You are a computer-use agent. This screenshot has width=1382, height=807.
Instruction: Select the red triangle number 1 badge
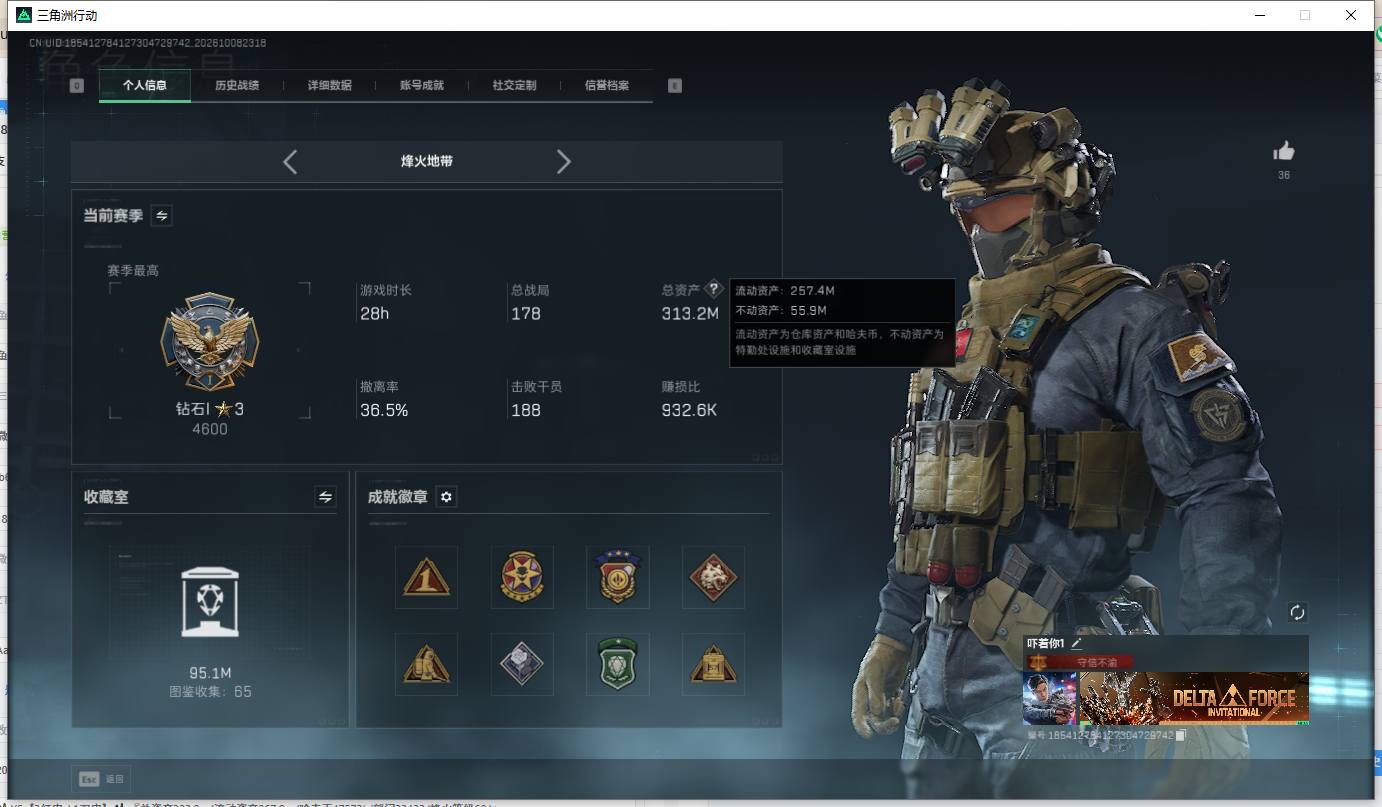[x=426, y=577]
